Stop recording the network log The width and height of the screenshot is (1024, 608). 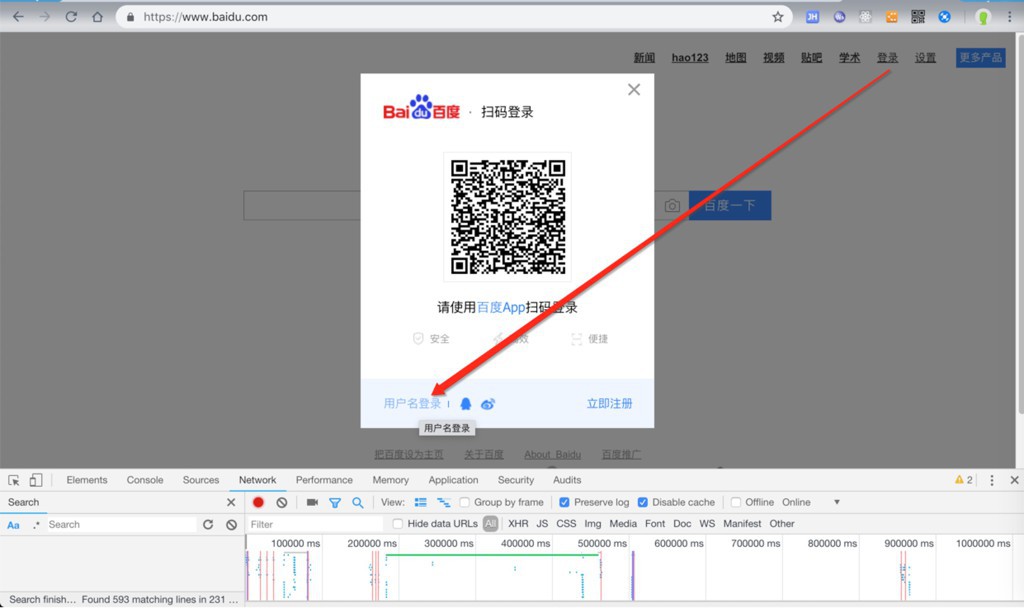click(258, 502)
